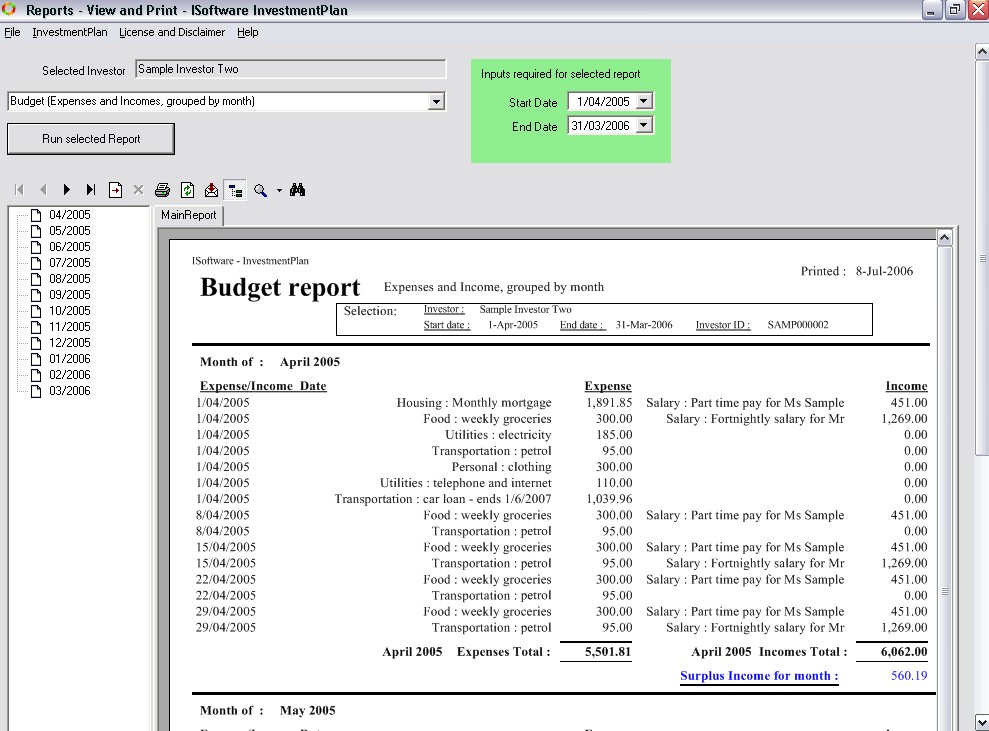Click the Run selected Report button
The width and height of the screenshot is (989, 731).
91,139
